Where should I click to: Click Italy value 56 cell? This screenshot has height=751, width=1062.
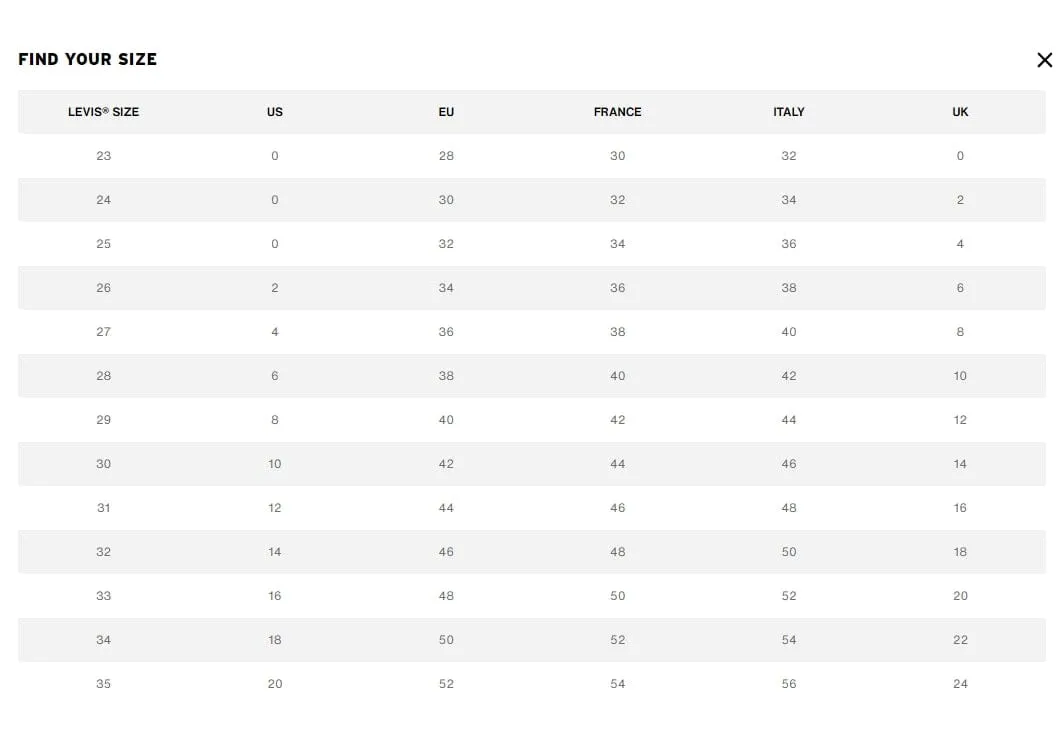(x=789, y=684)
